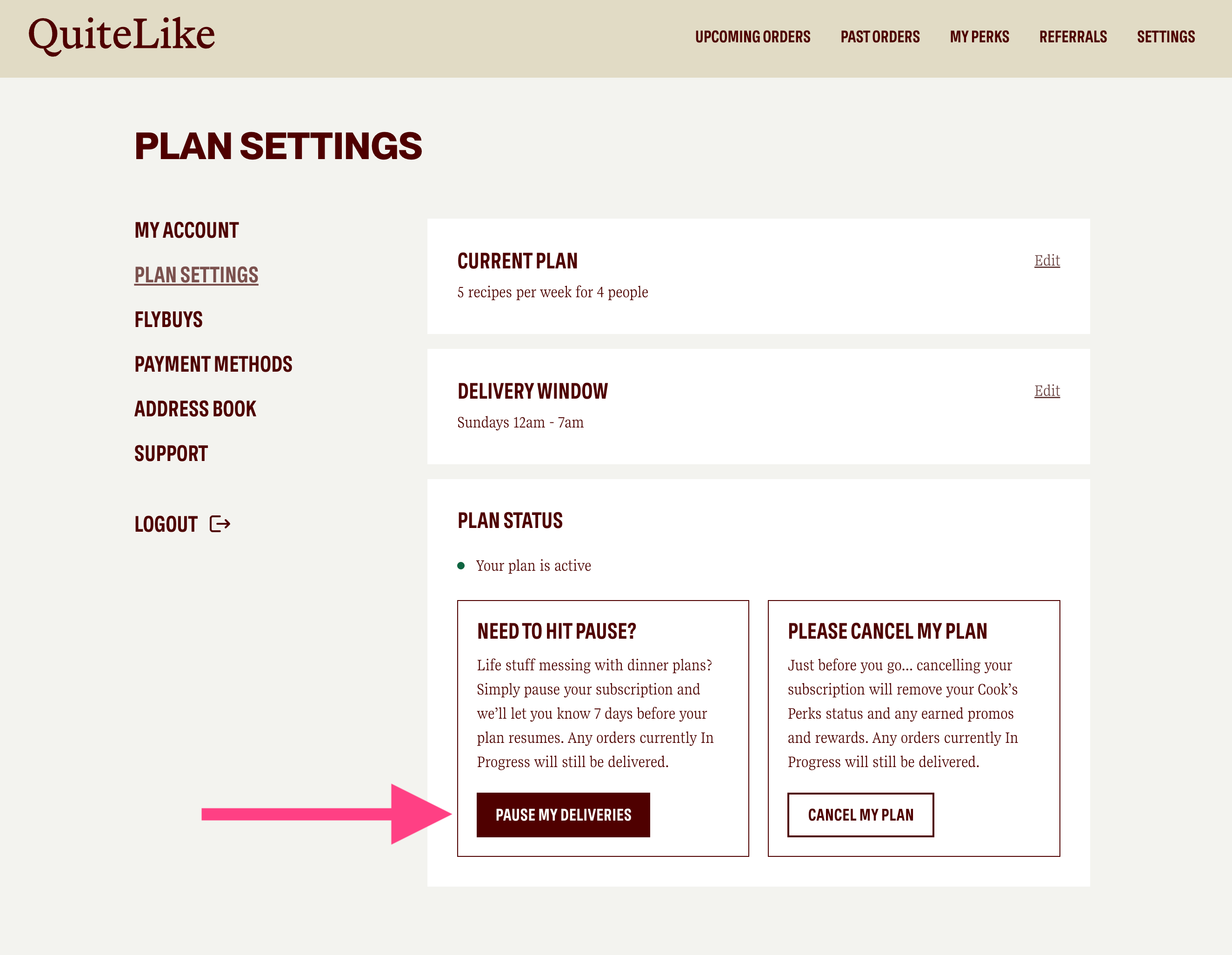Edit the Current Plan

click(1047, 260)
